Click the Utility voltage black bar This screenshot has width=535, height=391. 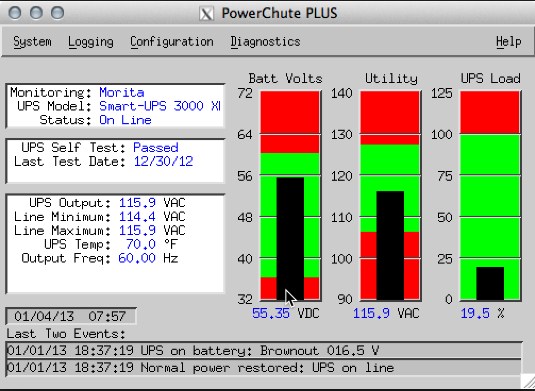pyautogui.click(x=390, y=246)
